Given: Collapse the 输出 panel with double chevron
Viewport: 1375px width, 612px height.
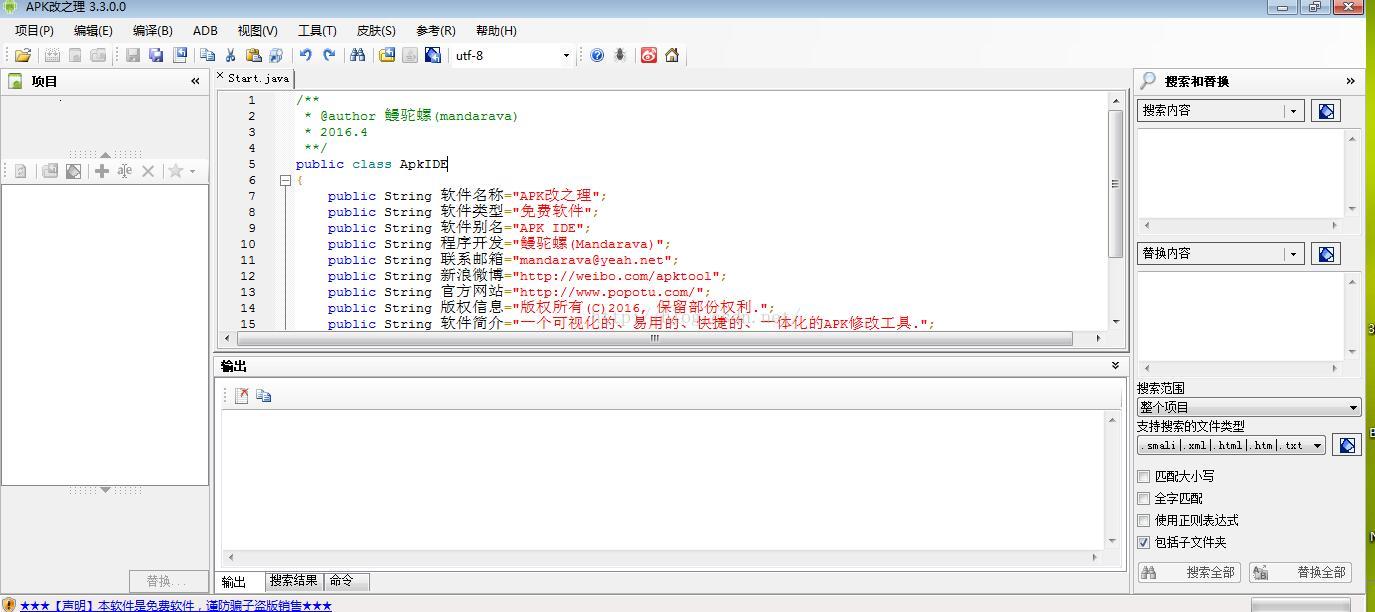Looking at the screenshot, I should [1115, 366].
